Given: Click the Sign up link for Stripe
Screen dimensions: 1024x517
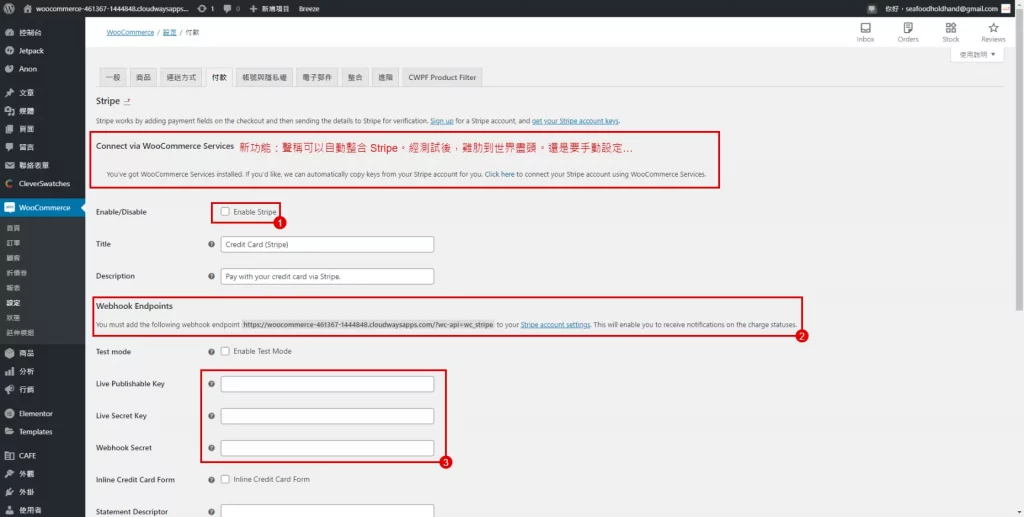Looking at the screenshot, I should coord(442,121).
